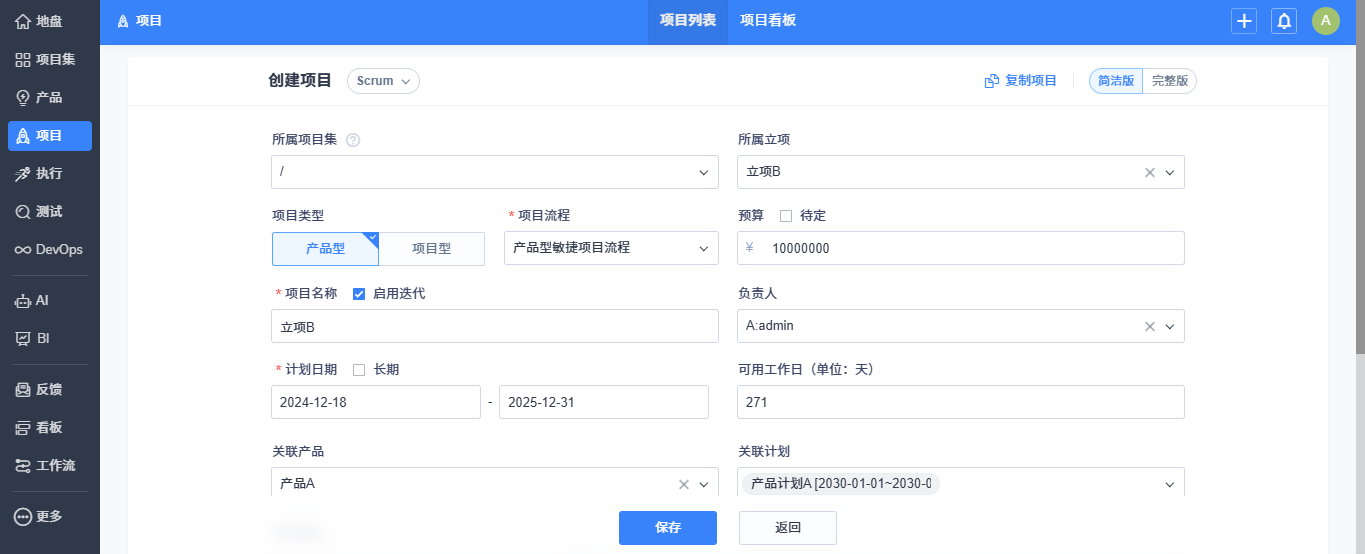
Task: Switch to 完整版 form mode
Action: coord(1170,81)
